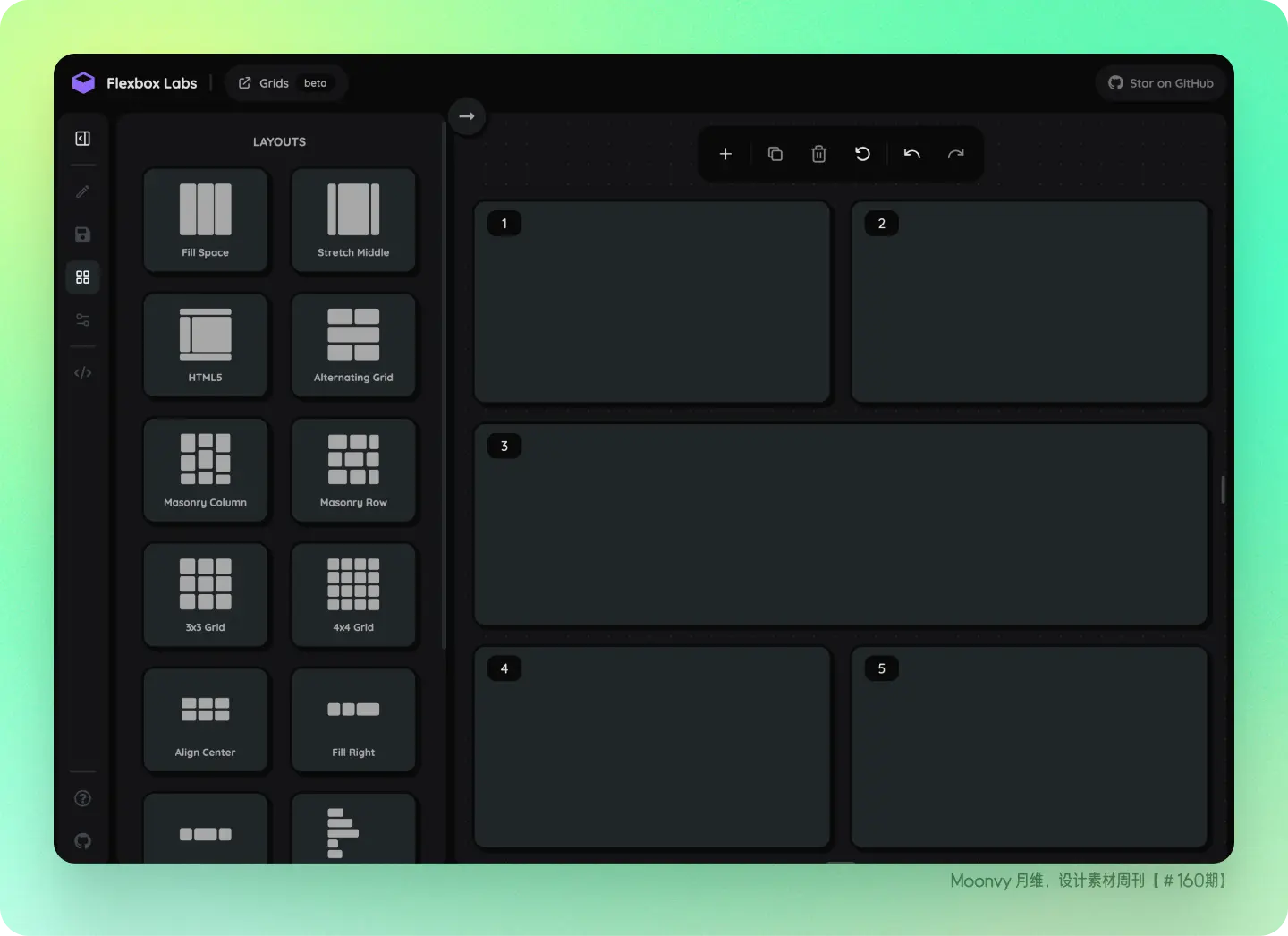Screen dimensions: 1288x936
Task: Open the help question mark icon
Action: (x=83, y=799)
